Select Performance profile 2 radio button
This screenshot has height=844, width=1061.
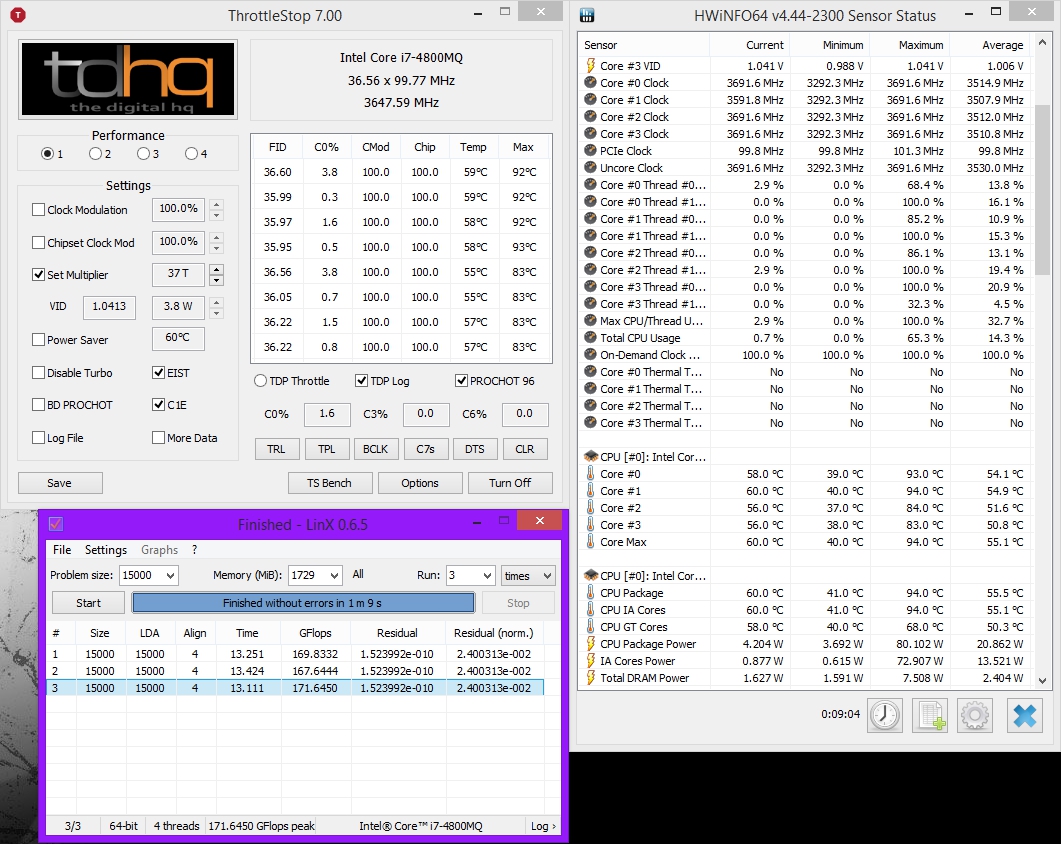pyautogui.click(x=95, y=154)
